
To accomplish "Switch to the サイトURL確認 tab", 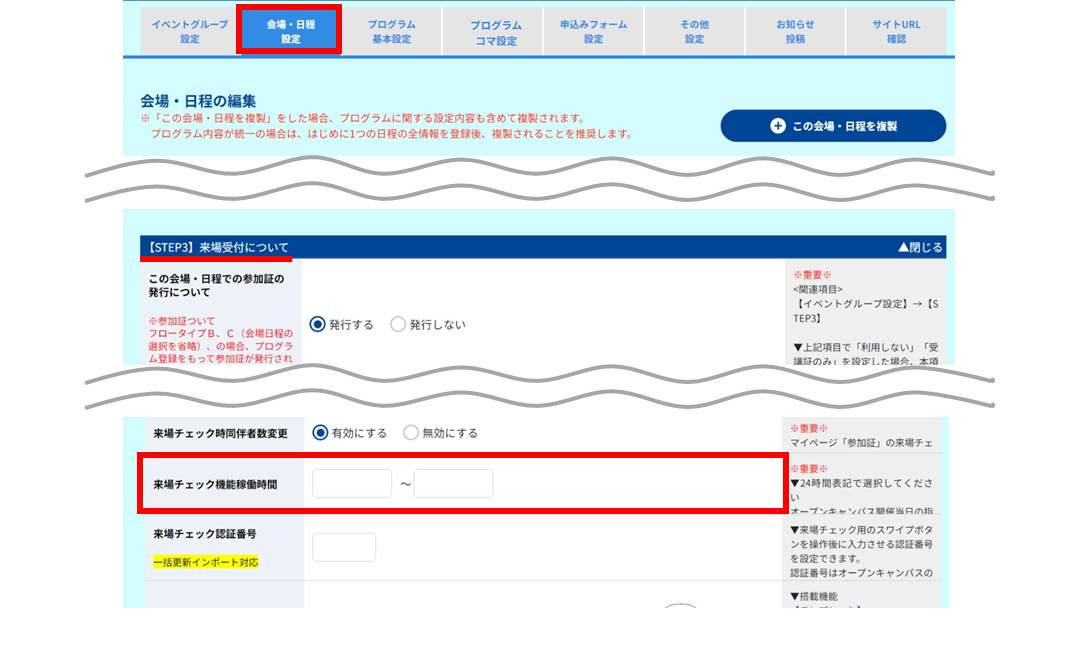I will pos(896,31).
